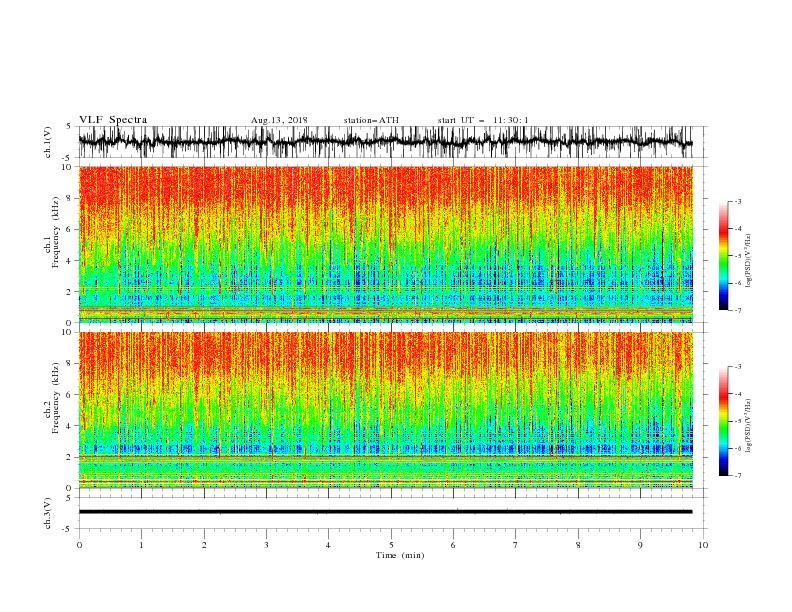Select the date text "Aug.13, 2018"
The image size is (792, 612).
279,120
